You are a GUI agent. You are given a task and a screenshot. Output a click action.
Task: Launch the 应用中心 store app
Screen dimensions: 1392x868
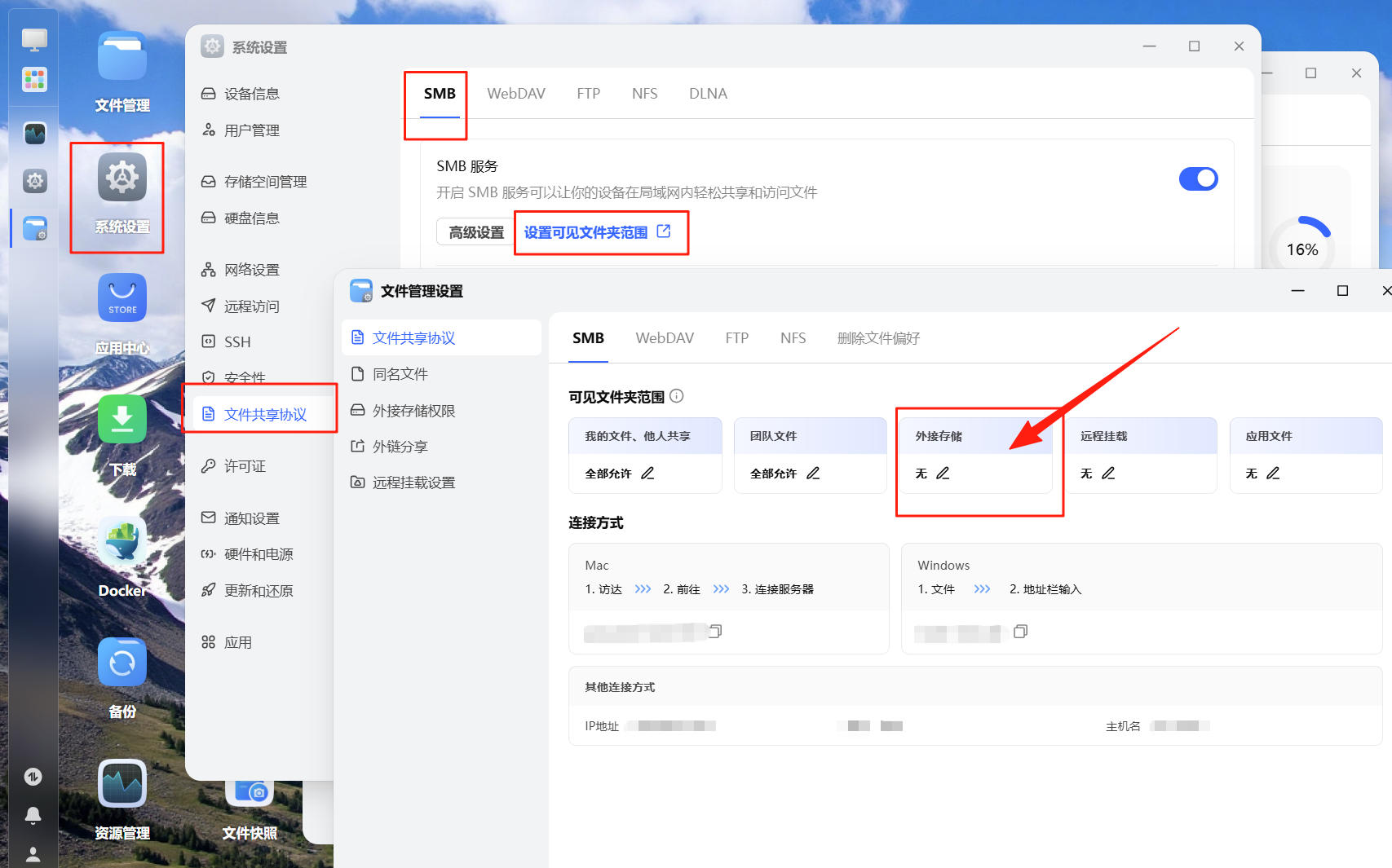point(122,297)
